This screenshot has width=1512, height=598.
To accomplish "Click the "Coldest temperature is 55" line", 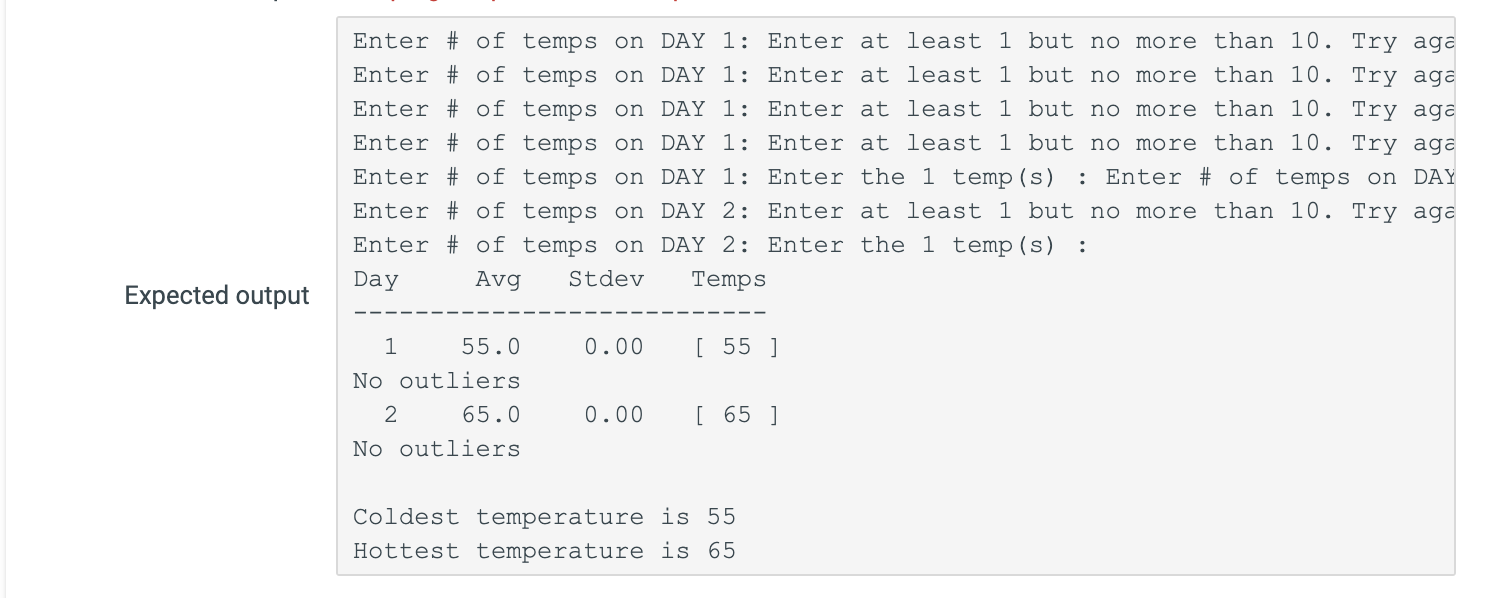I will [544, 517].
